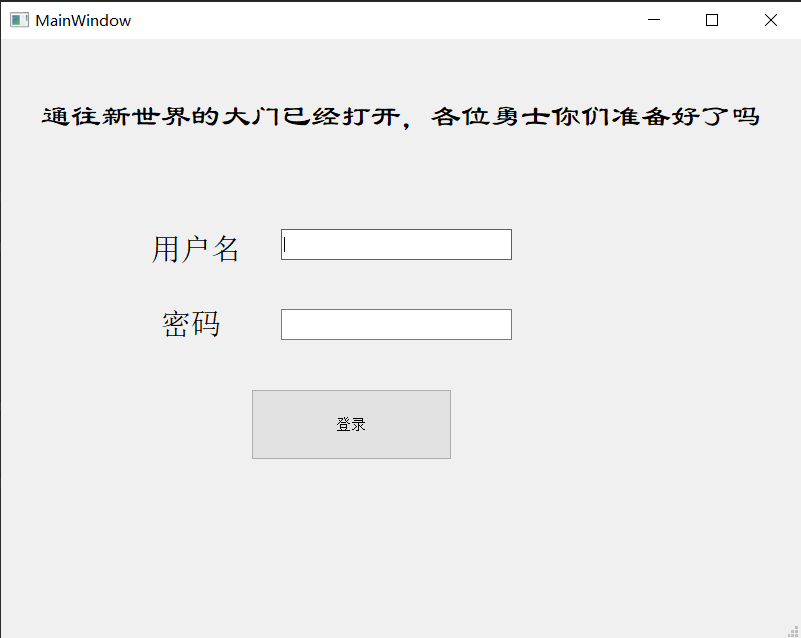Maximize the MainWindow

(x=712, y=19)
